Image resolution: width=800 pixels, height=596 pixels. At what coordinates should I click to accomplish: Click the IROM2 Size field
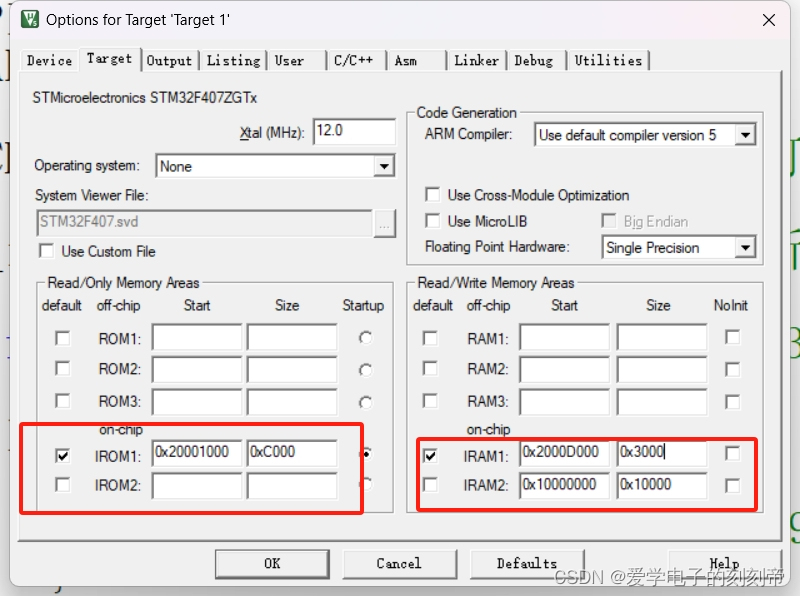(x=292, y=485)
